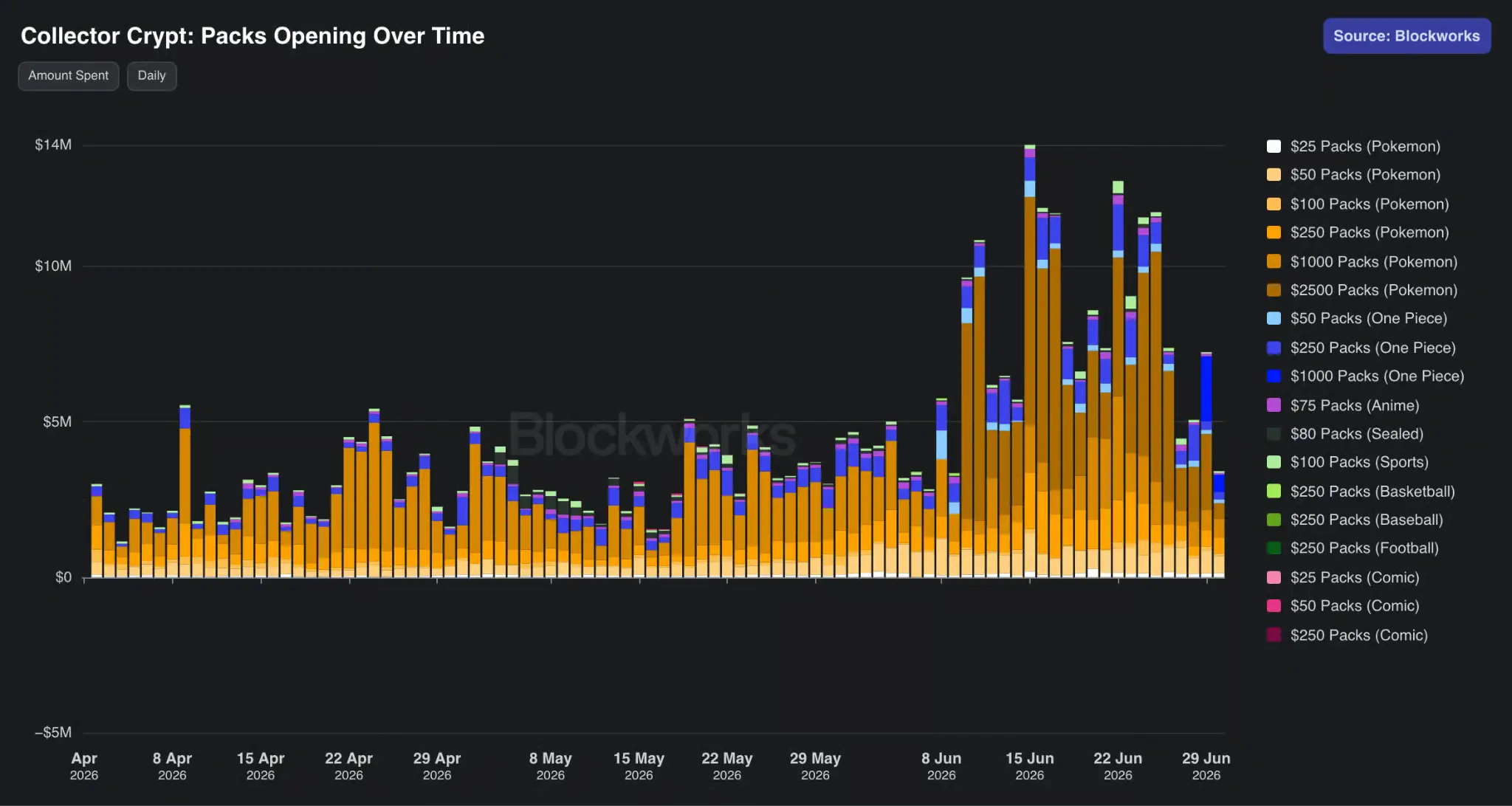Image resolution: width=1512 pixels, height=806 pixels.
Task: Click the tallest bar peaking near $14M
Action: pyautogui.click(x=1030, y=362)
